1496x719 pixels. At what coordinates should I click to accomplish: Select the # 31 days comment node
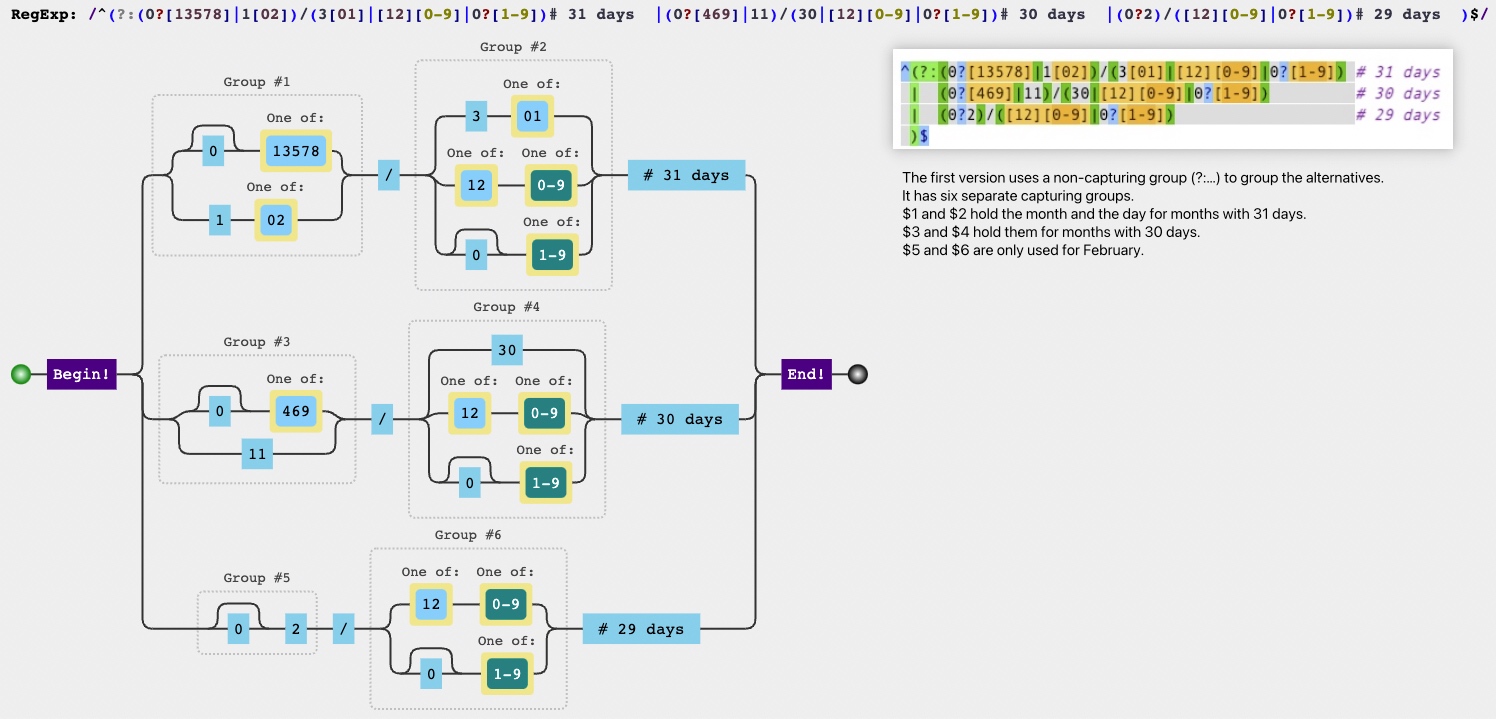coord(686,176)
